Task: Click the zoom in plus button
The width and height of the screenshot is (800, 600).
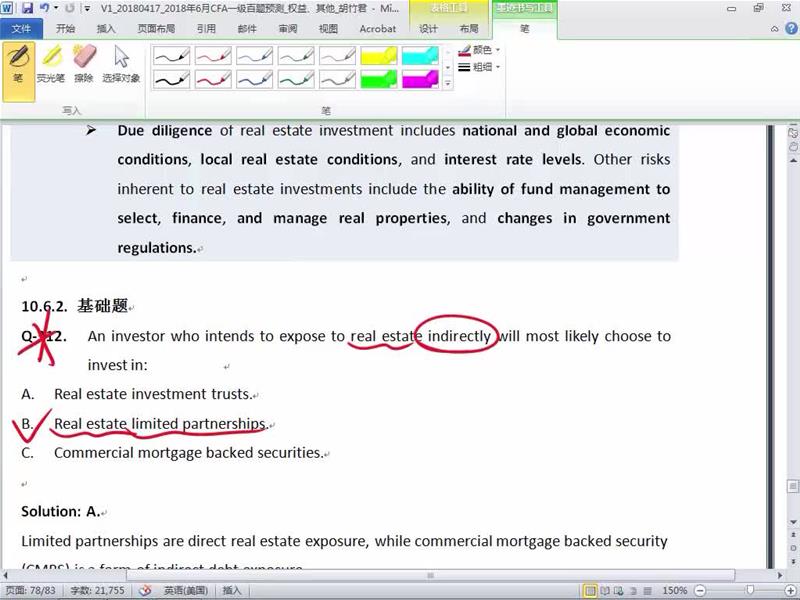Action: pyautogui.click(x=790, y=591)
